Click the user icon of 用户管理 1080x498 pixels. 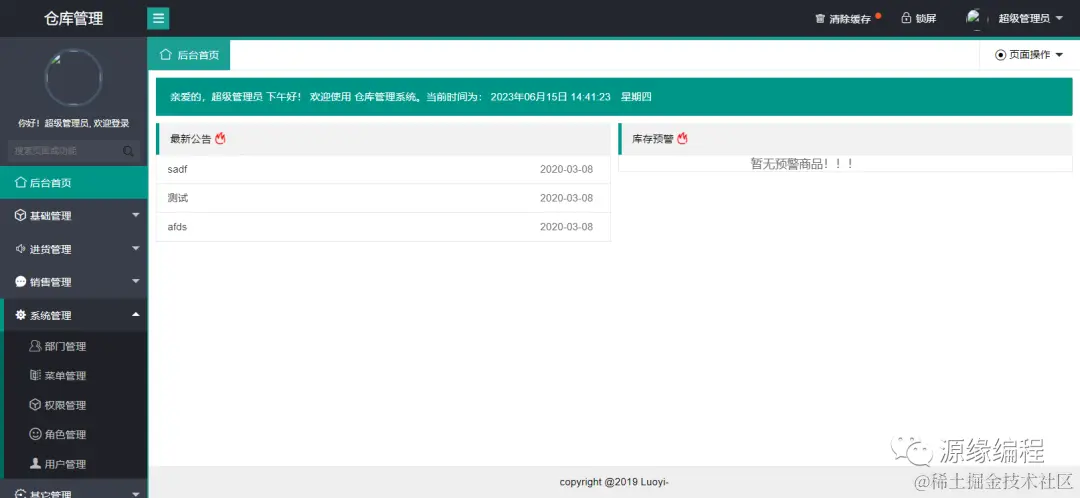(35, 464)
